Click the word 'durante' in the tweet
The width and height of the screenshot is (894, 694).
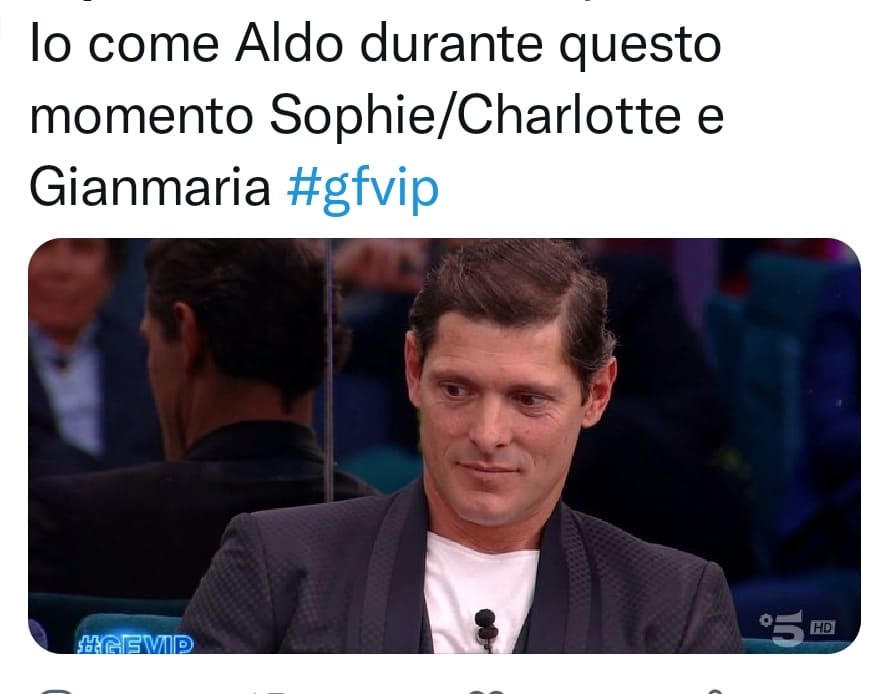[451, 44]
